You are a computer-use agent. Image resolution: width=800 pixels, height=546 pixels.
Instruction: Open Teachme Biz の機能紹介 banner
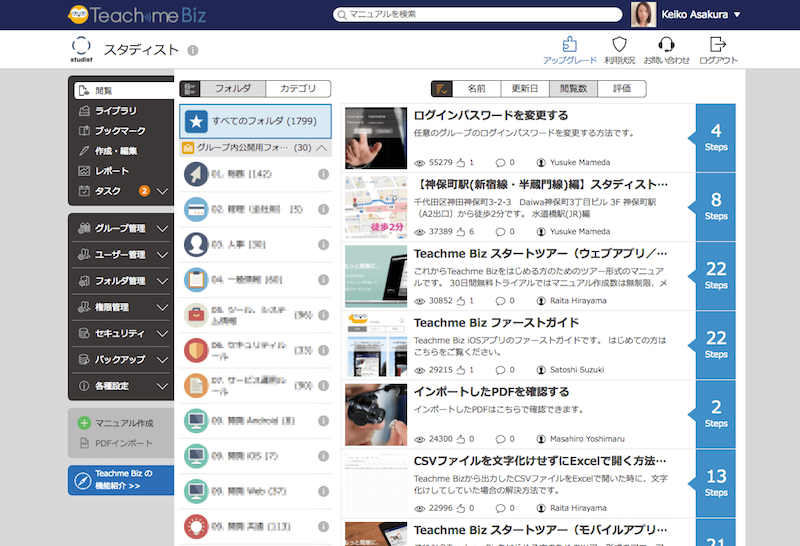121,480
